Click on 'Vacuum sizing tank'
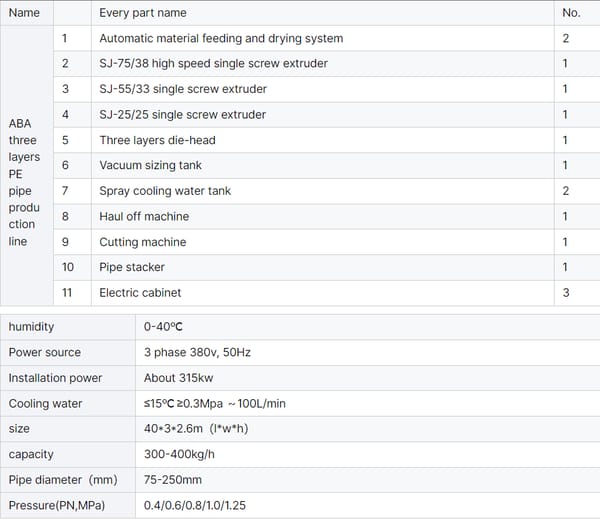 tap(151, 166)
